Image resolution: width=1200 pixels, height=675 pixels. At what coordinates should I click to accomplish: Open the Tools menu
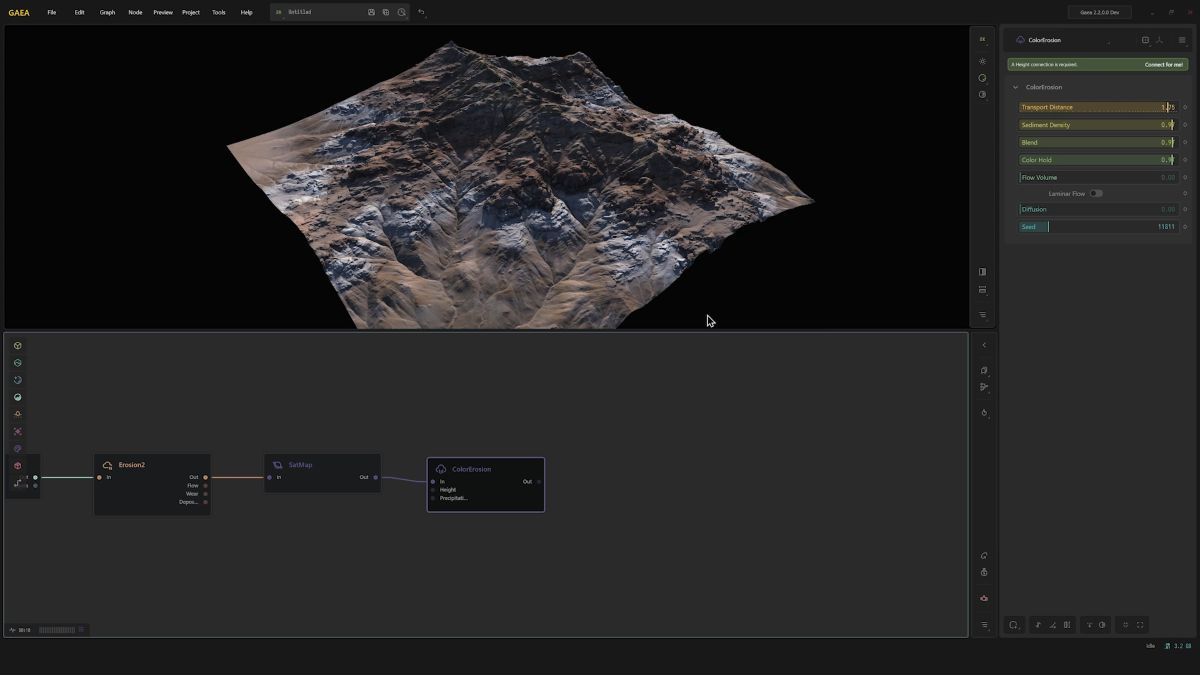(x=218, y=12)
